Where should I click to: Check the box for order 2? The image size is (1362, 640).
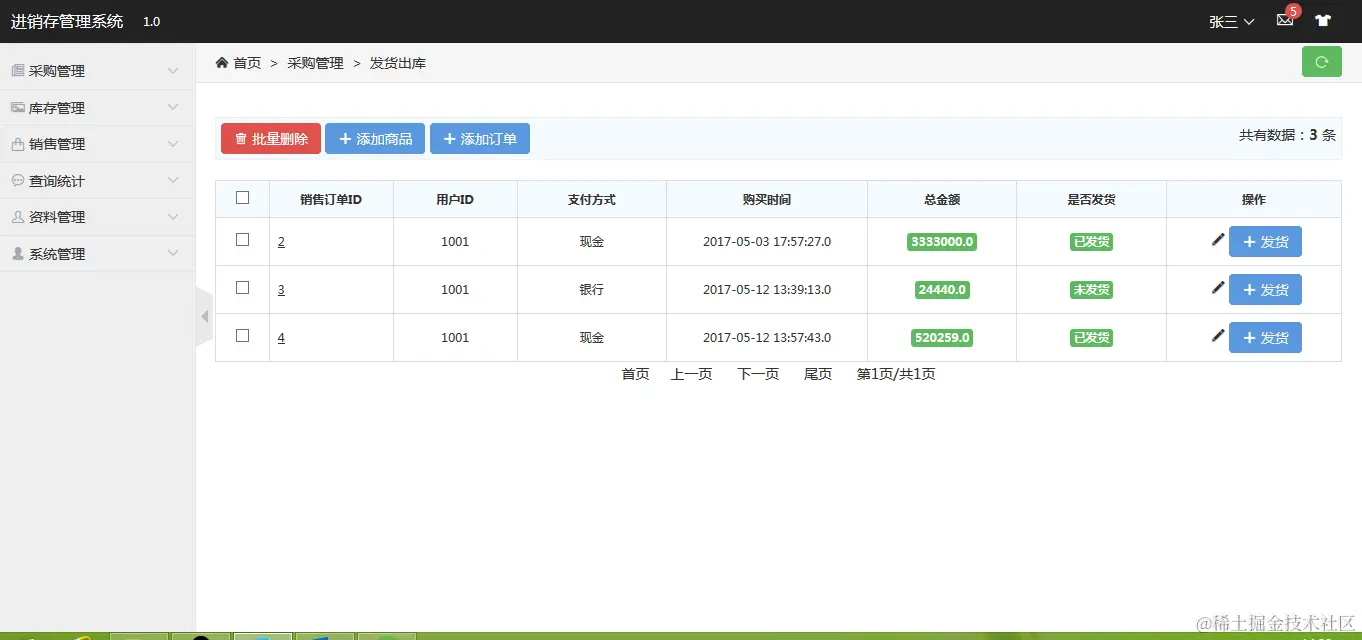point(242,240)
